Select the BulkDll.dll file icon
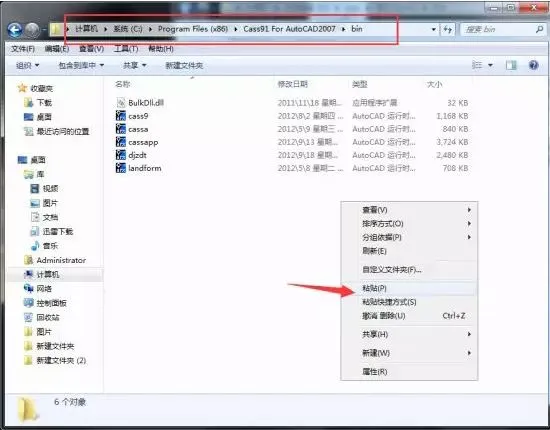The height and width of the screenshot is (430, 550). [x=121, y=102]
